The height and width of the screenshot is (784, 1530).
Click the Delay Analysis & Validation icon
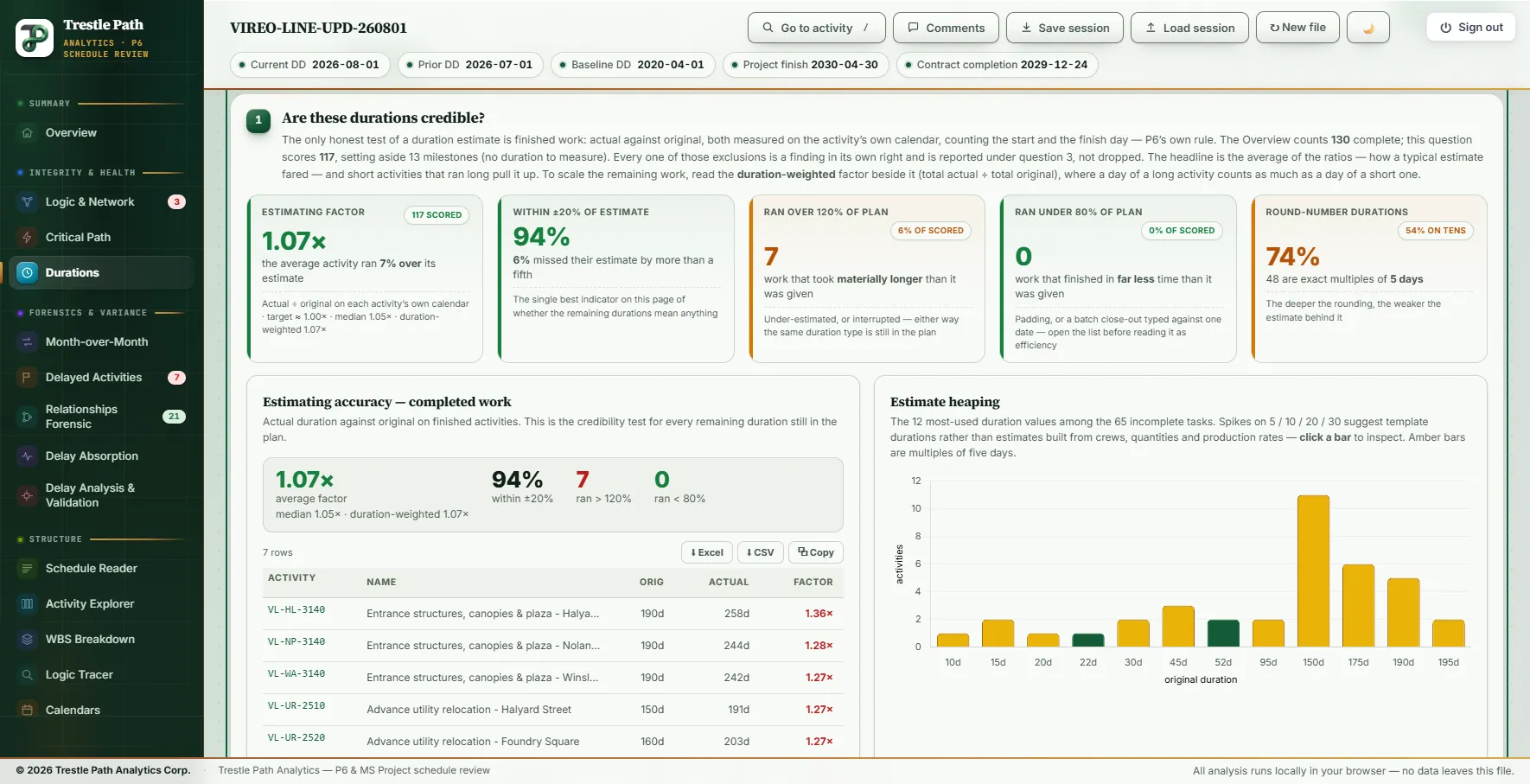27,495
